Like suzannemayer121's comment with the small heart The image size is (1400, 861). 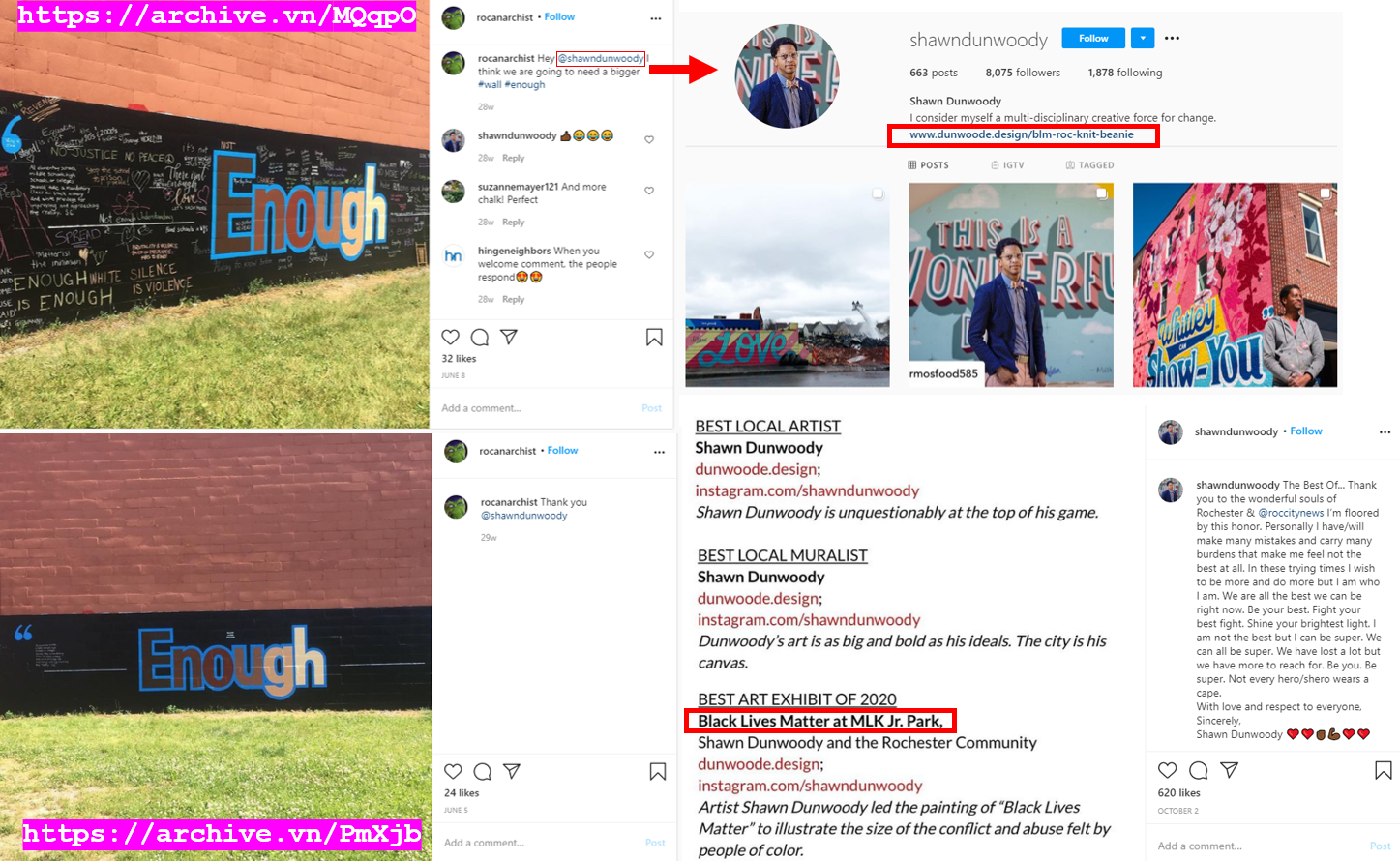tap(649, 191)
